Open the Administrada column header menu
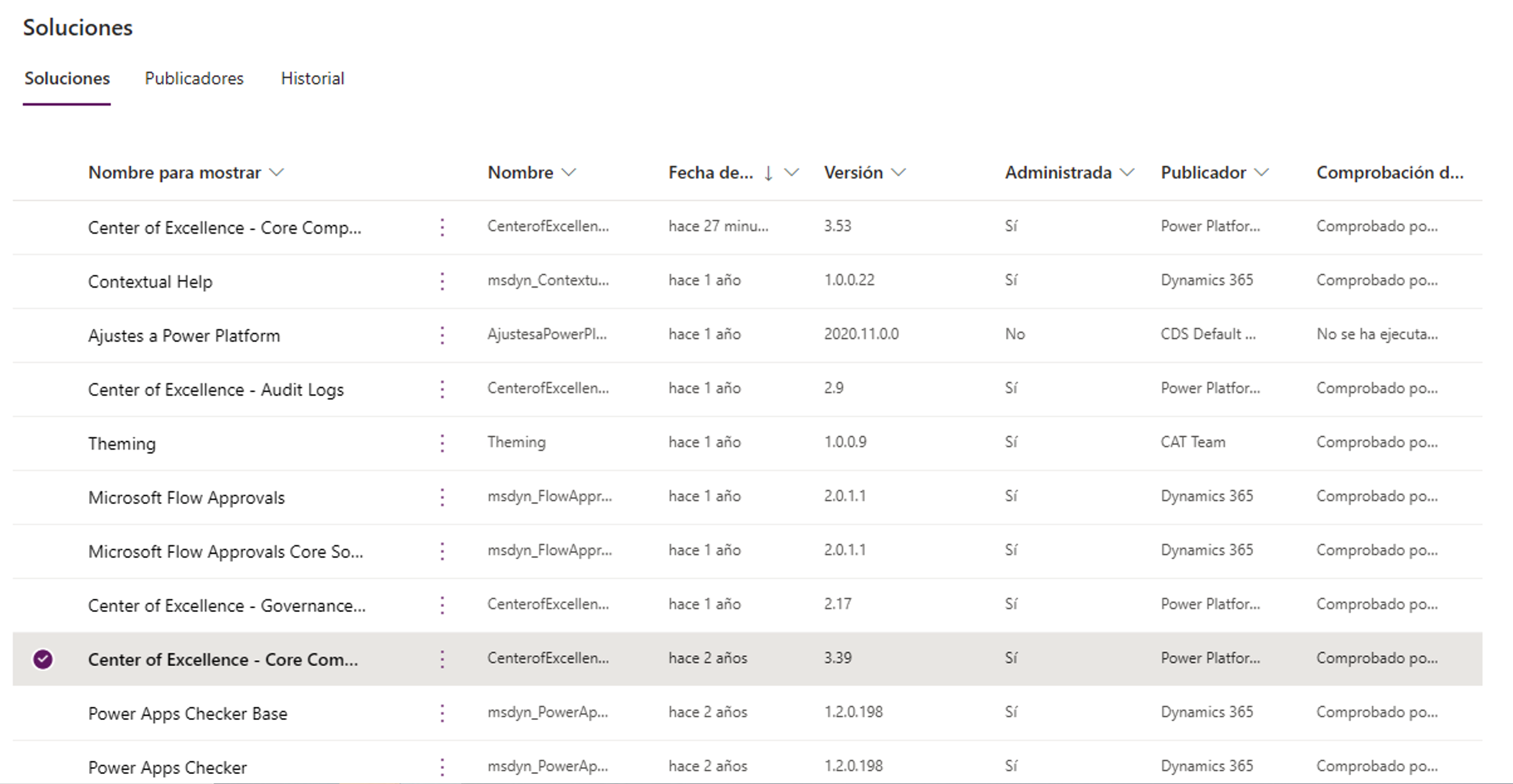 coord(1128,172)
